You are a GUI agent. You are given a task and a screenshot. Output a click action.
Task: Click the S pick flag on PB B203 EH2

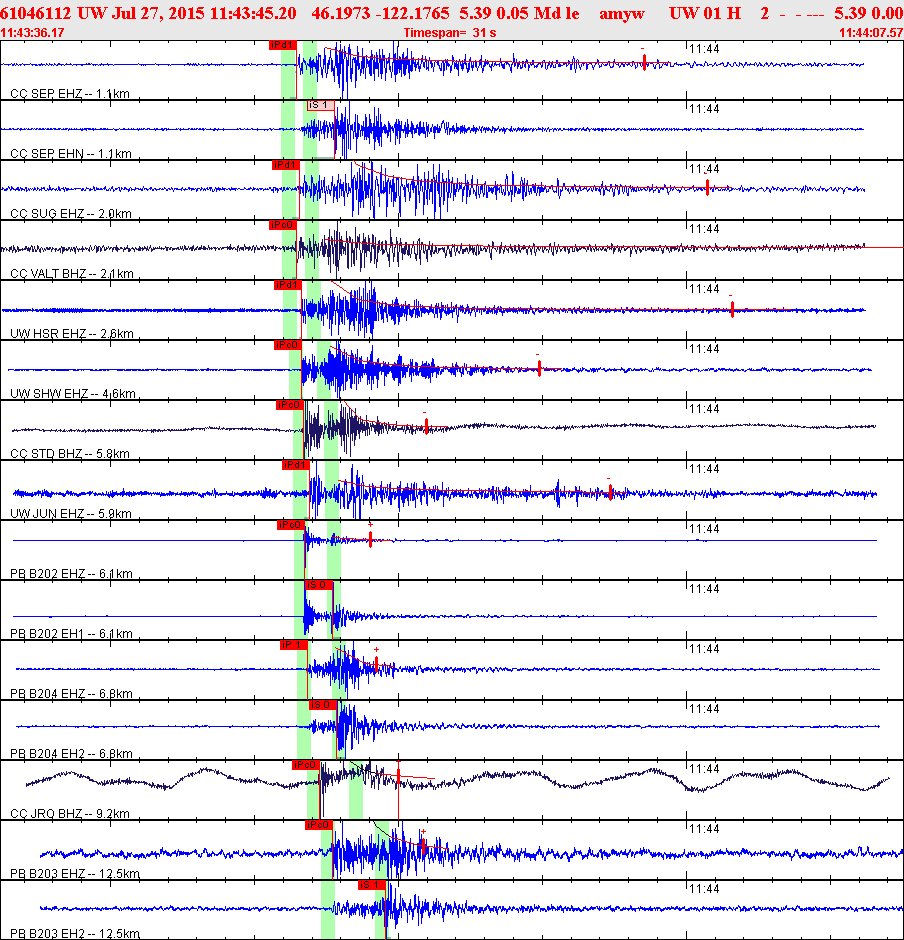[371, 885]
